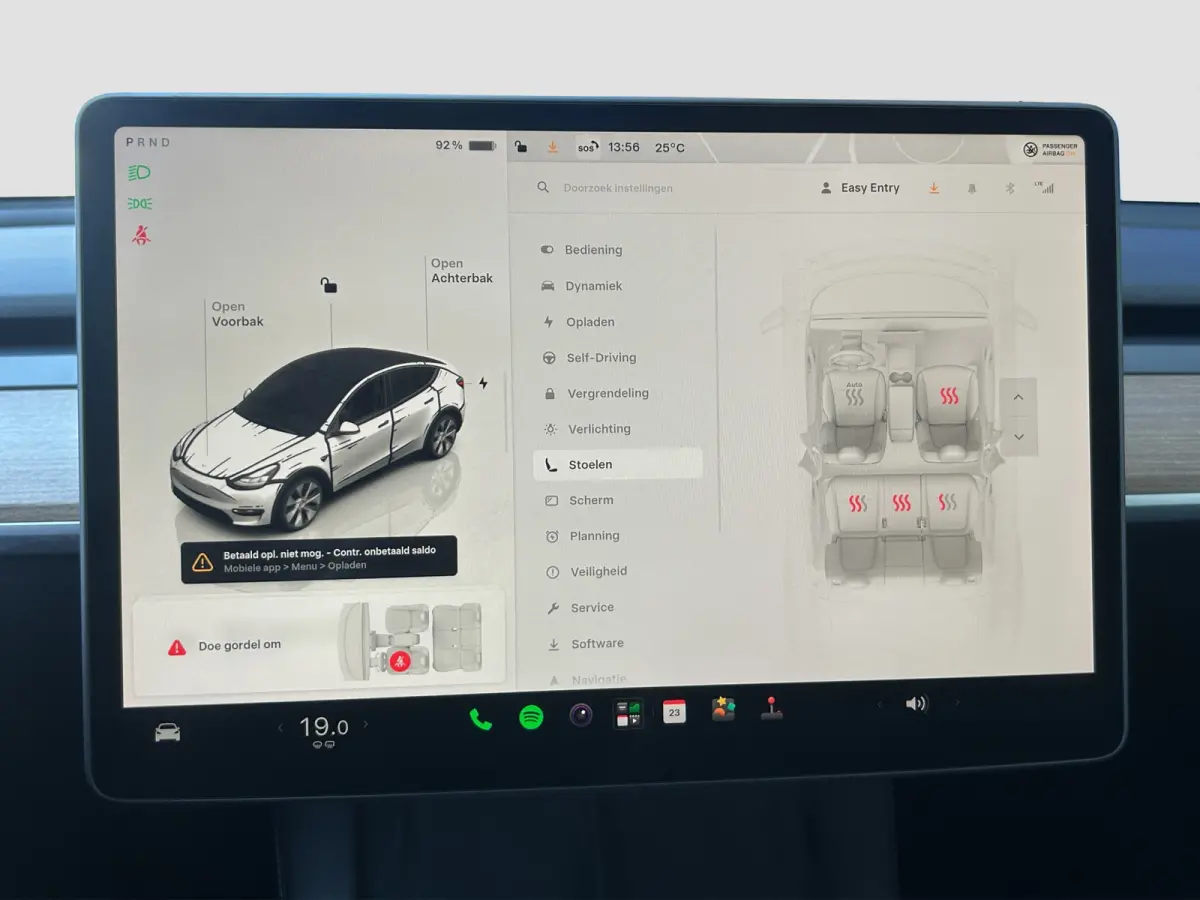The width and height of the screenshot is (1200, 900).
Task: Tap the Doe gordel om warning card
Action: click(319, 643)
